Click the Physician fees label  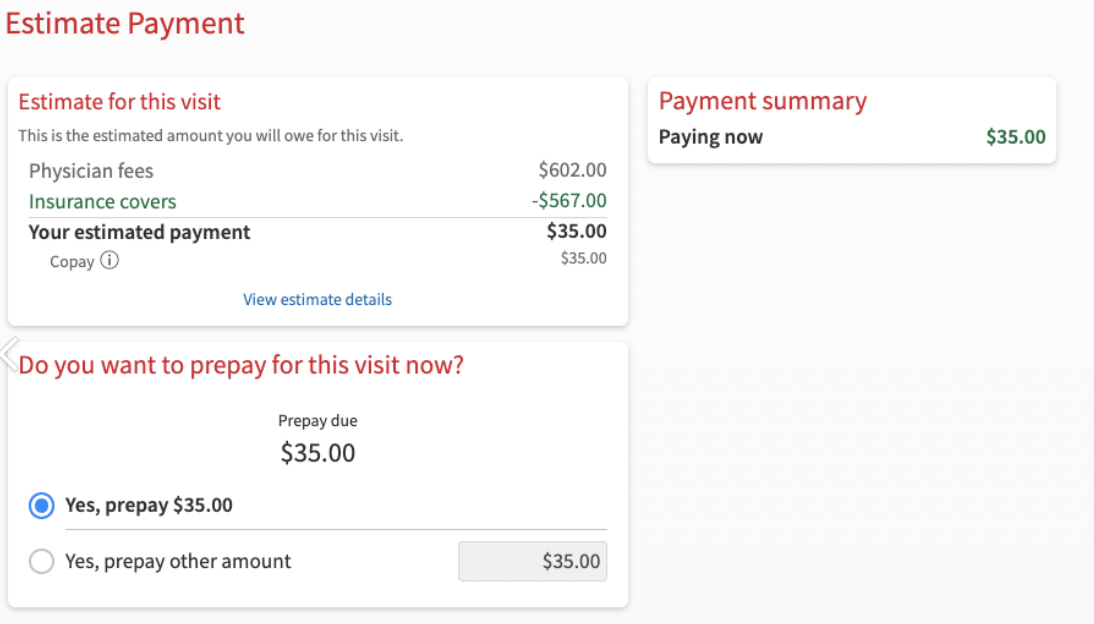pos(91,171)
